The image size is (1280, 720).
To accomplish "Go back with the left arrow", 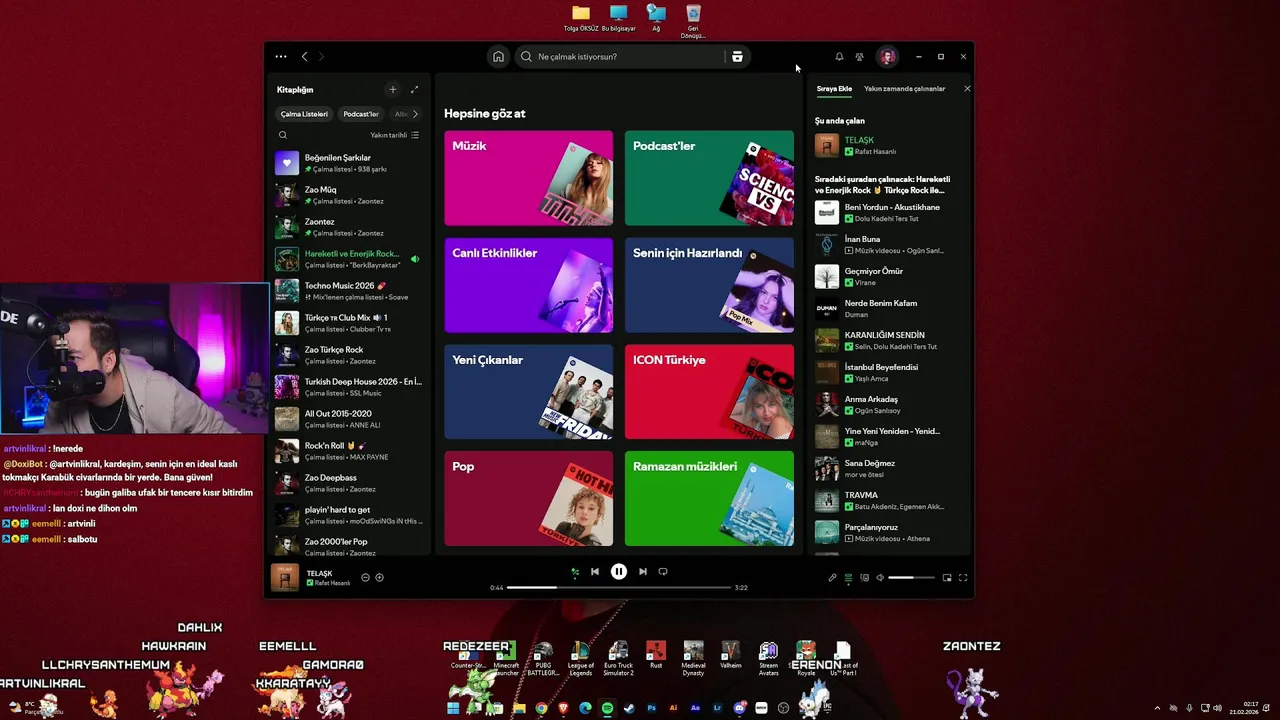I will 305,57.
